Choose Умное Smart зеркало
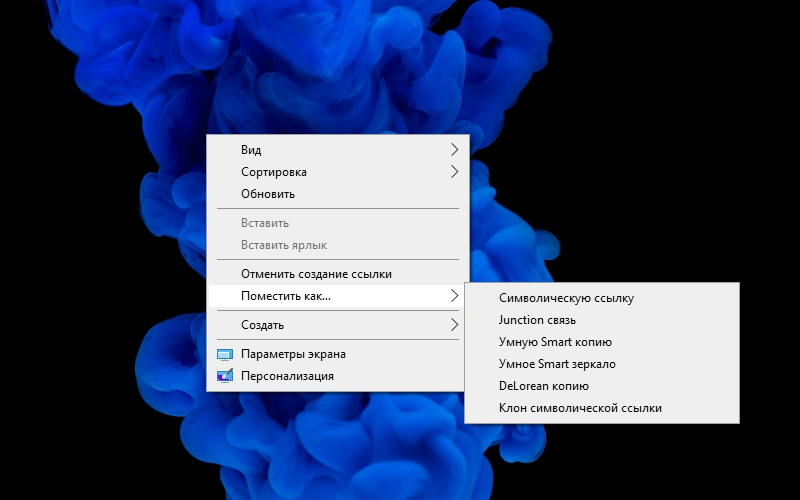This screenshot has height=500, width=800. (x=602, y=364)
